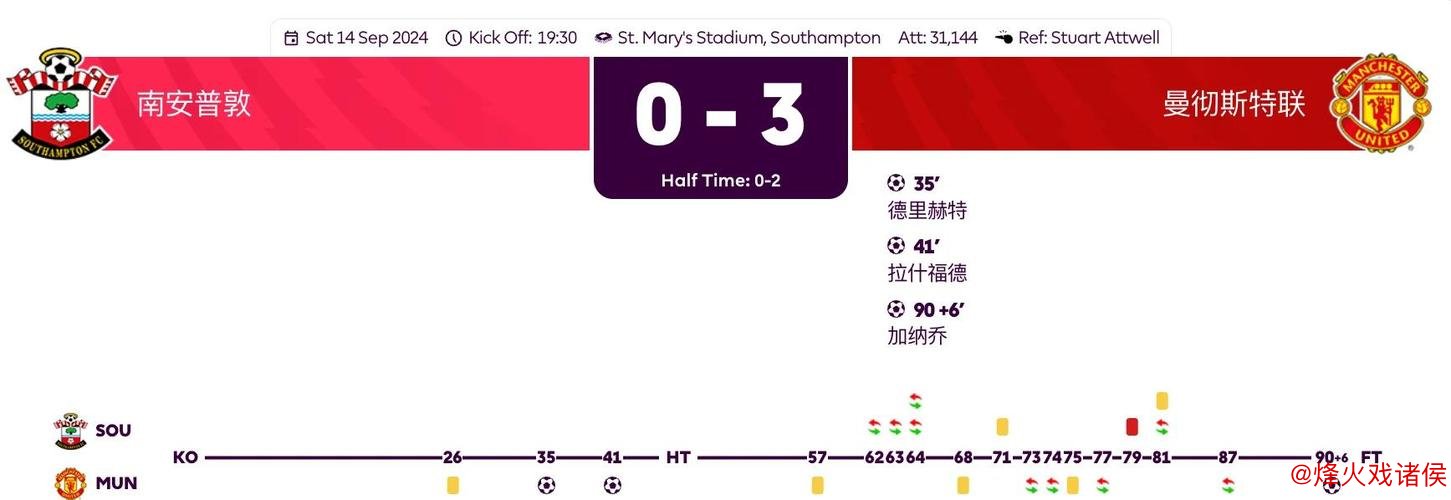
Task: Select the KO marker on the timeline
Action: point(185,458)
